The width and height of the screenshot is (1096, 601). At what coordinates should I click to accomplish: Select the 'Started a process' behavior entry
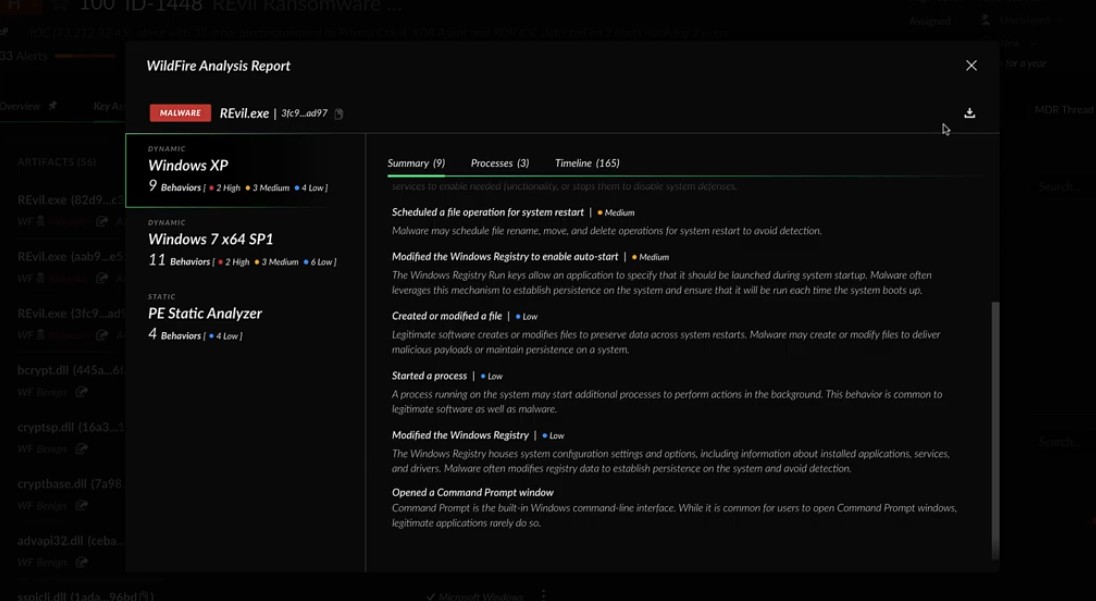429,375
